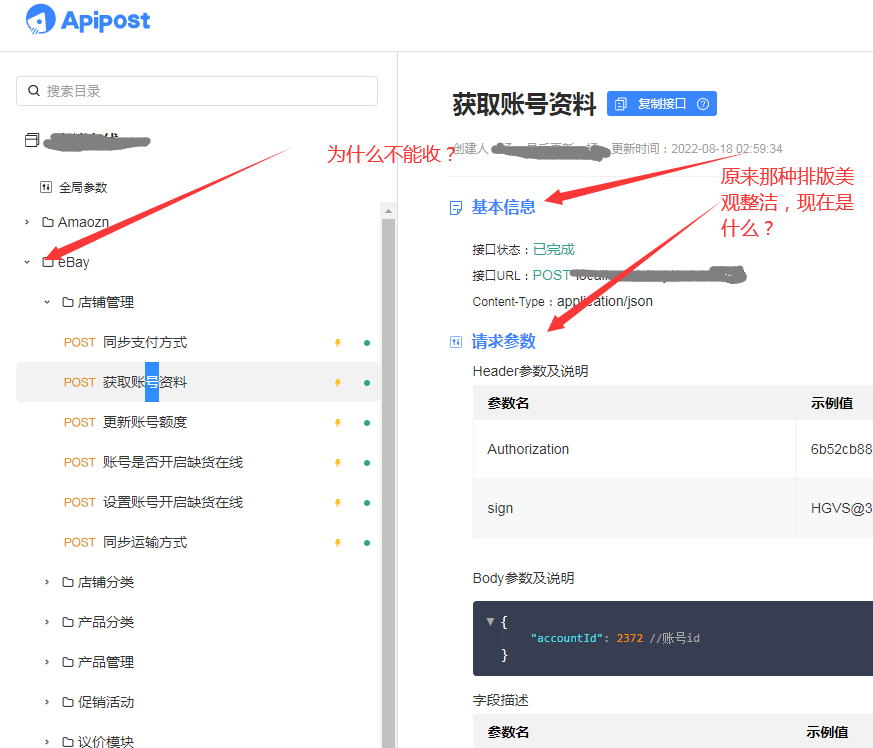873x748 pixels.
Task: Click the 店铺管理 folder icon
Action: [68, 302]
